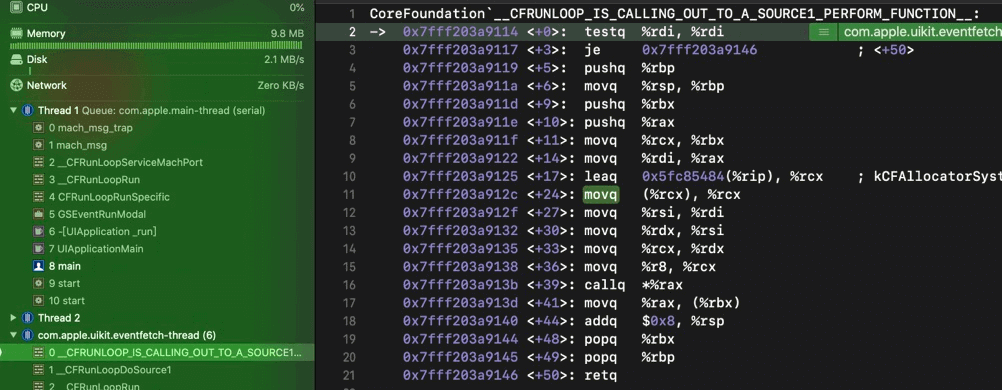Click the Disk gauge icon
The width and height of the screenshot is (1002, 390).
coord(16,59)
